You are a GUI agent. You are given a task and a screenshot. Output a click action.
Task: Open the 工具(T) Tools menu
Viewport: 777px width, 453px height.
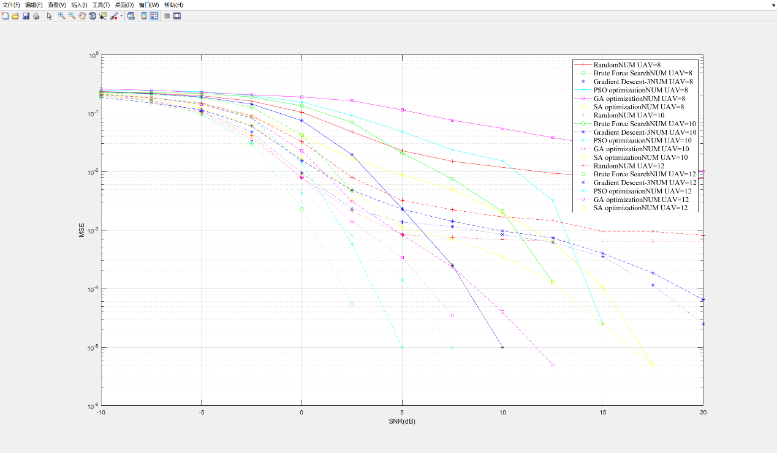[101, 5]
